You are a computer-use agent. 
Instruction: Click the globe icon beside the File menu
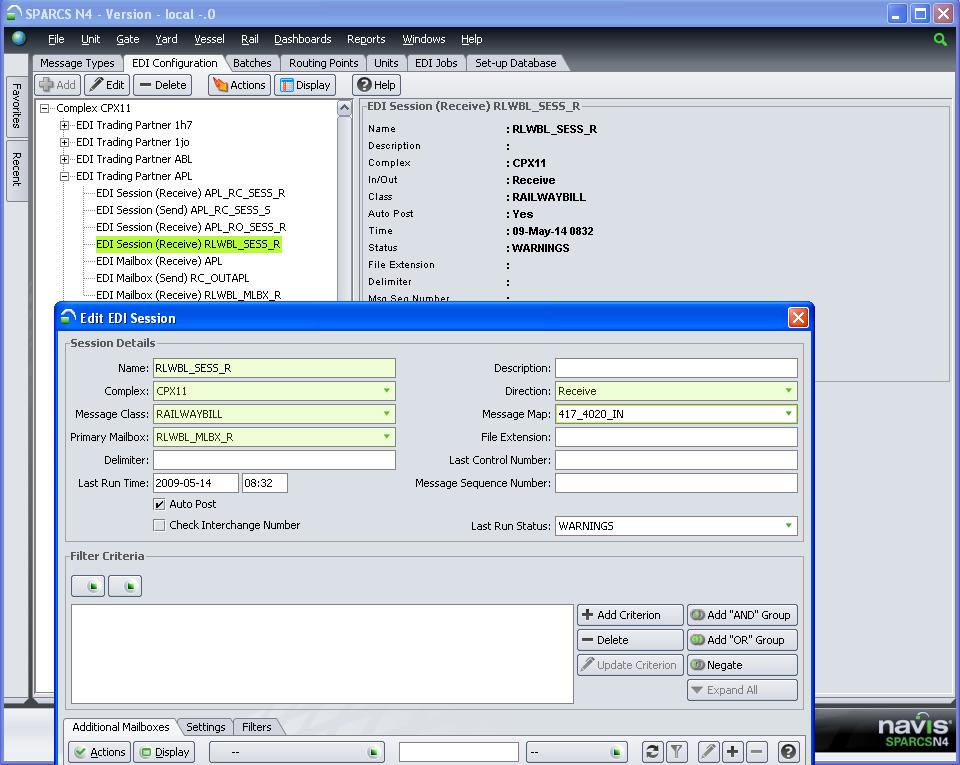[19, 38]
